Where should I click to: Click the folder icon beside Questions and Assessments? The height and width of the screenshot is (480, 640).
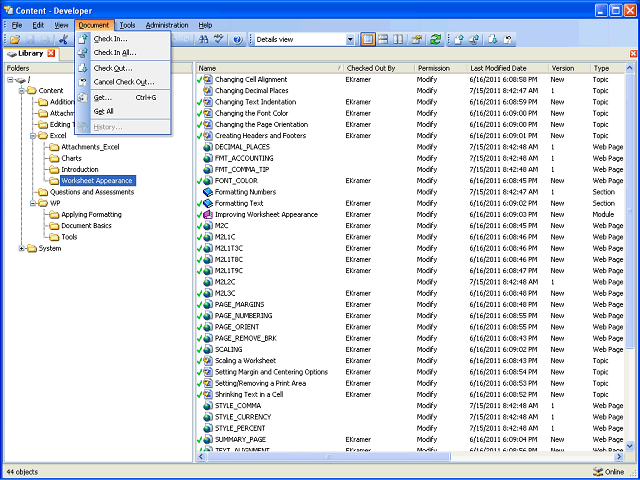(43, 192)
